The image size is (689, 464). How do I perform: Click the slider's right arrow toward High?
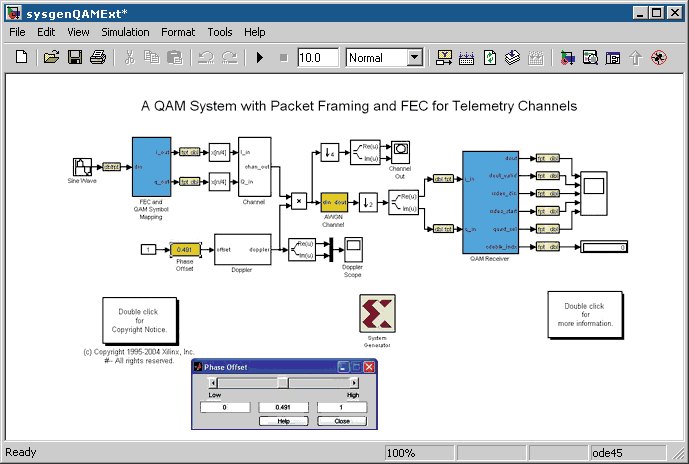point(354,382)
